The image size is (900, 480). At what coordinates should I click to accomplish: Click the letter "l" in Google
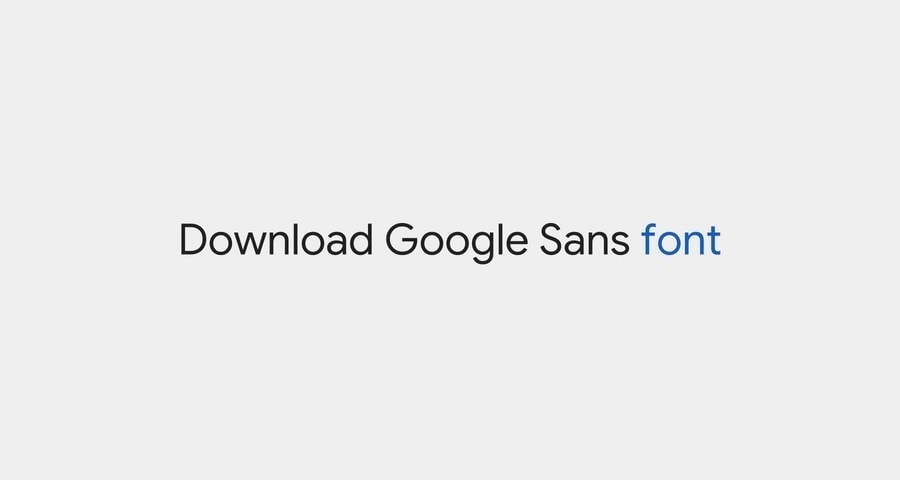coord(501,239)
